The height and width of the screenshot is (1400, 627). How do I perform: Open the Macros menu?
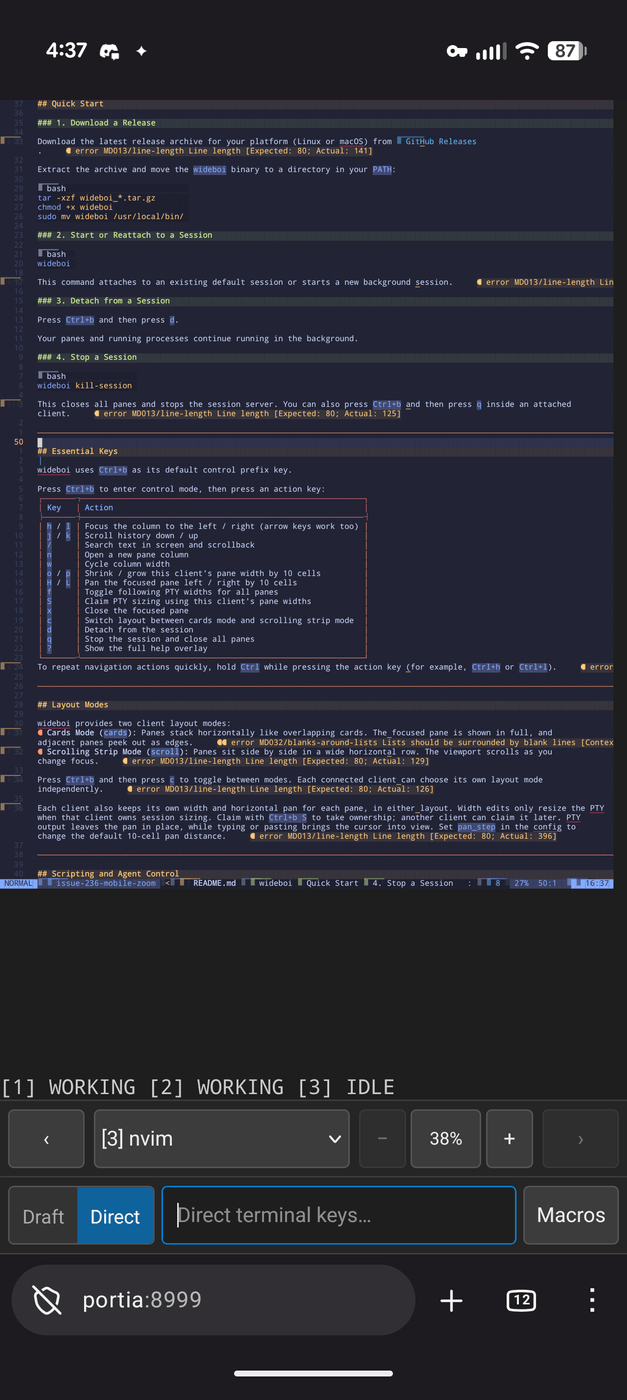[571, 1215]
